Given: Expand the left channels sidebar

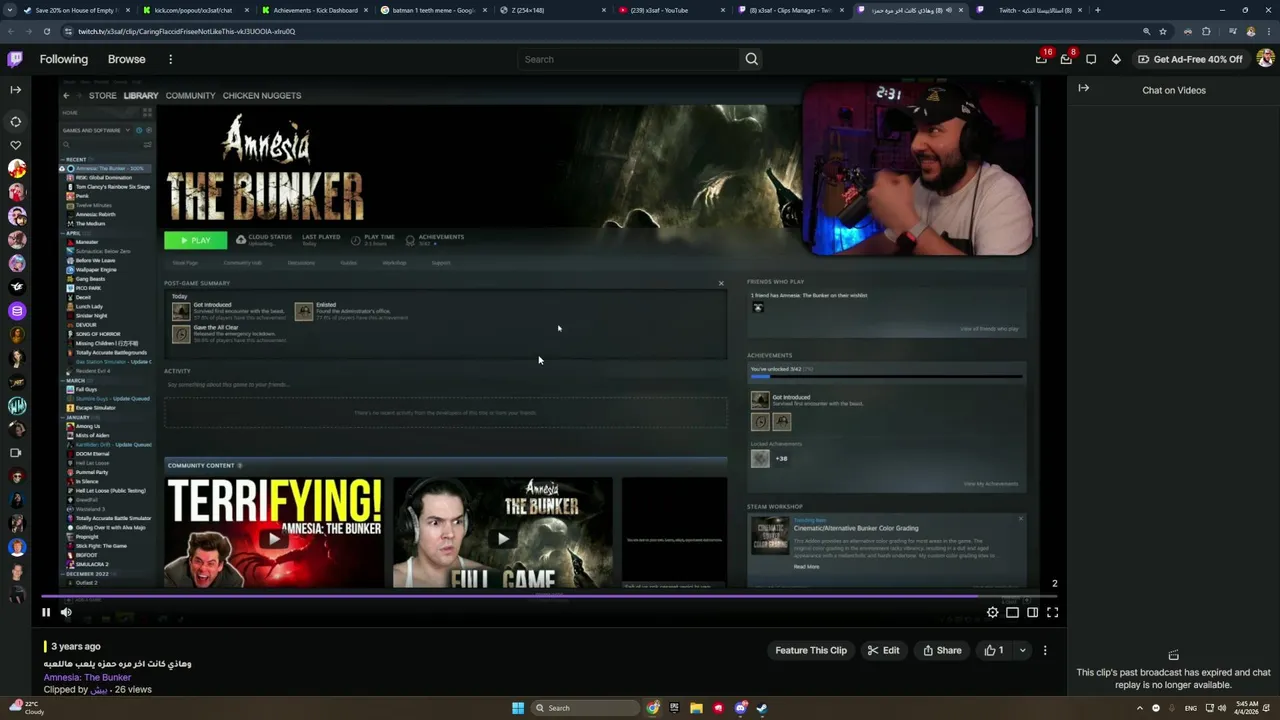Looking at the screenshot, I should (15, 90).
